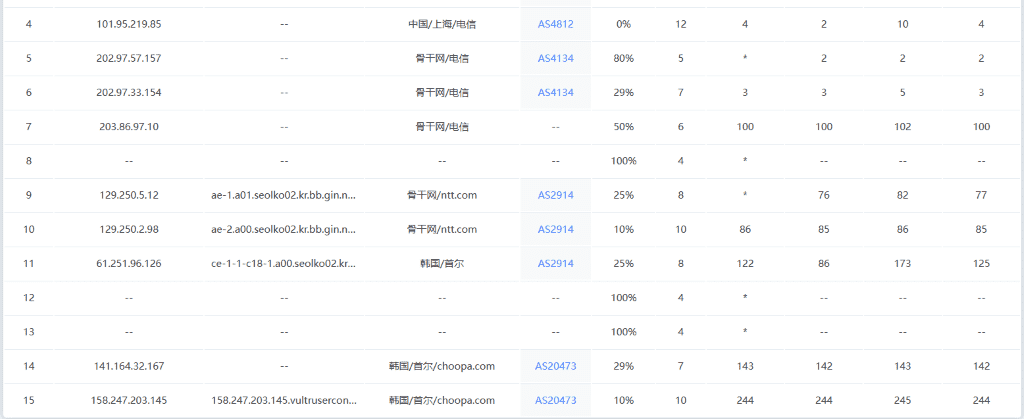Click 韩国/首尔/choopa.com in hop 14 row
Screen dimensions: 1024x419
coord(441,366)
